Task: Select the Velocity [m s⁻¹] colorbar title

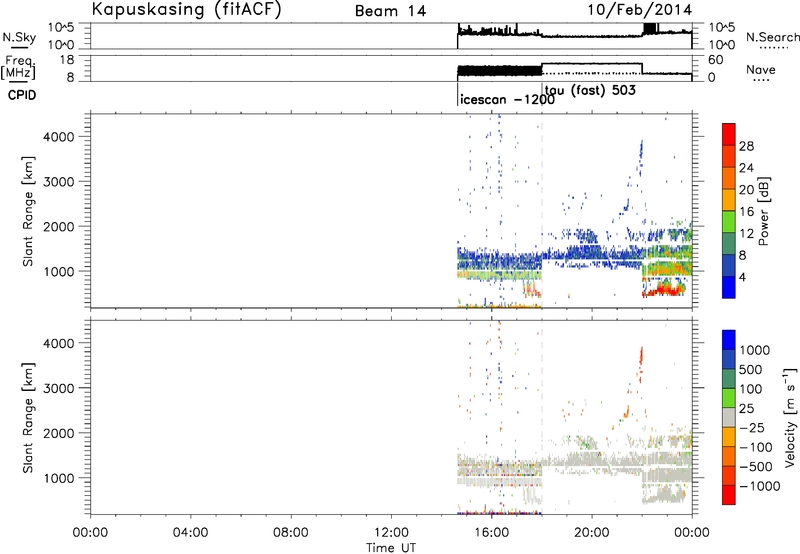Action: click(790, 417)
